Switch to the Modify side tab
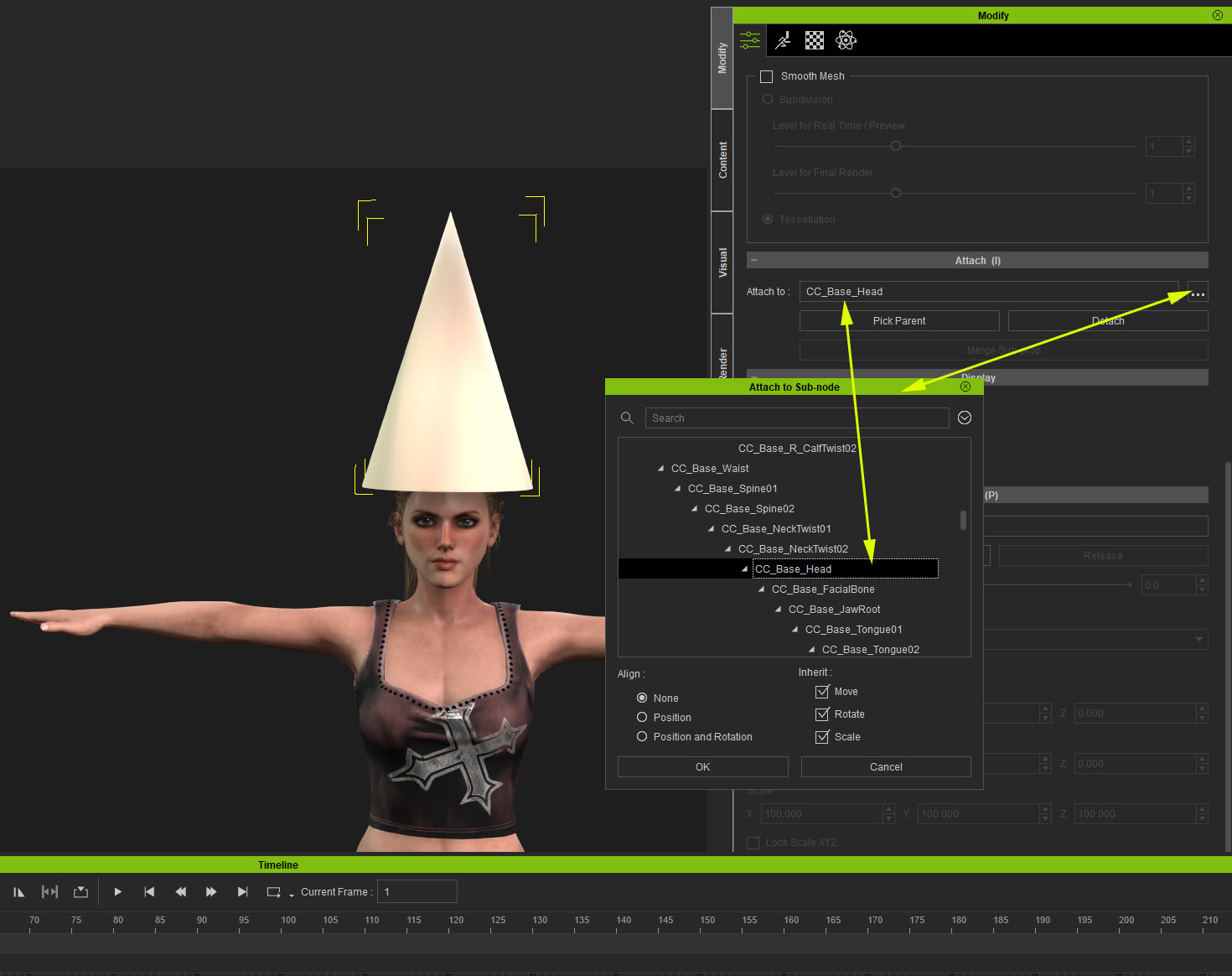Screen dimensions: 1232x976 pos(722,58)
